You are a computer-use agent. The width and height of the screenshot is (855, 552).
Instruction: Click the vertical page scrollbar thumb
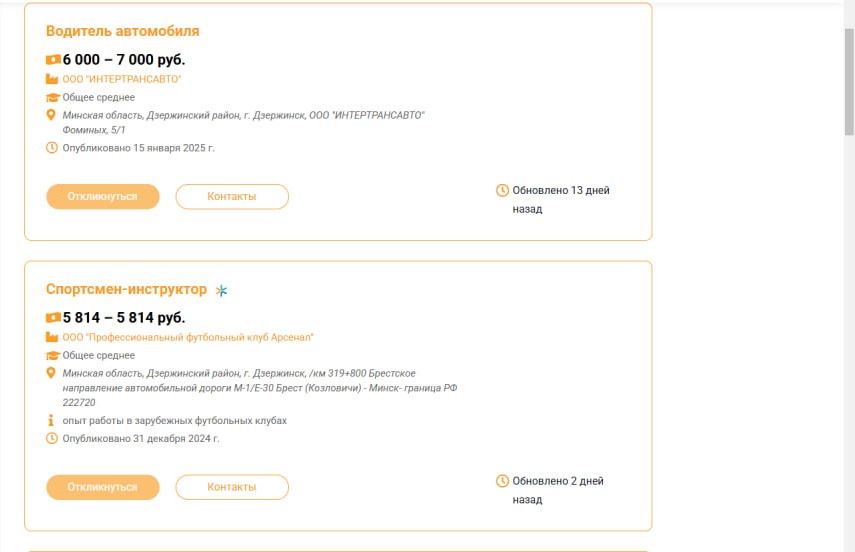point(849,82)
